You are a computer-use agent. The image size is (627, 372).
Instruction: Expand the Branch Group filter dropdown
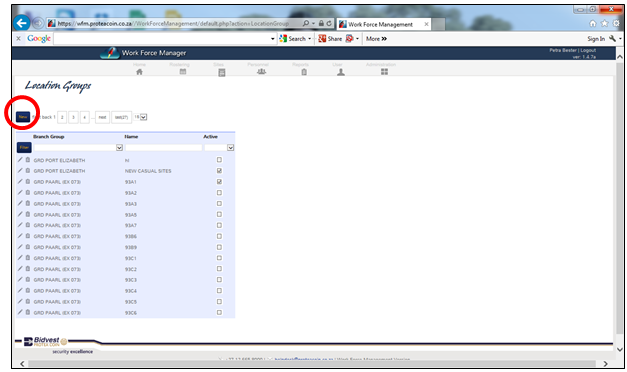[x=119, y=148]
